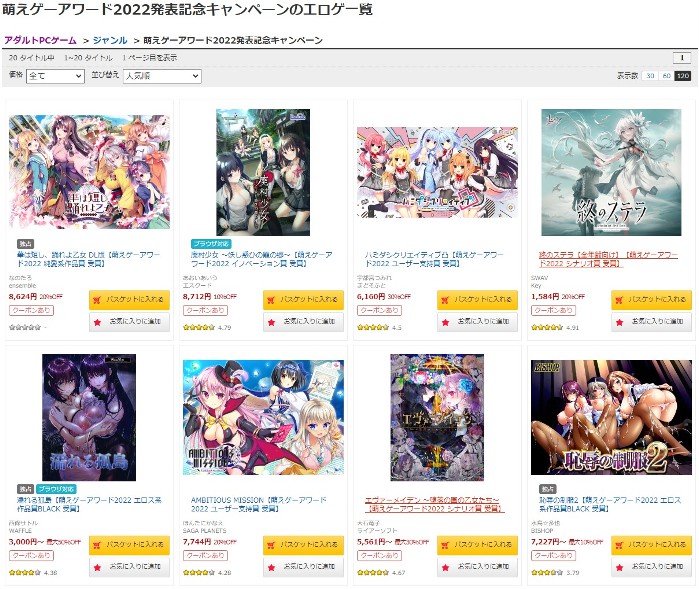This screenshot has height=589, width=699.
Task: Open the 終のステラ title link
Action: click(608, 259)
